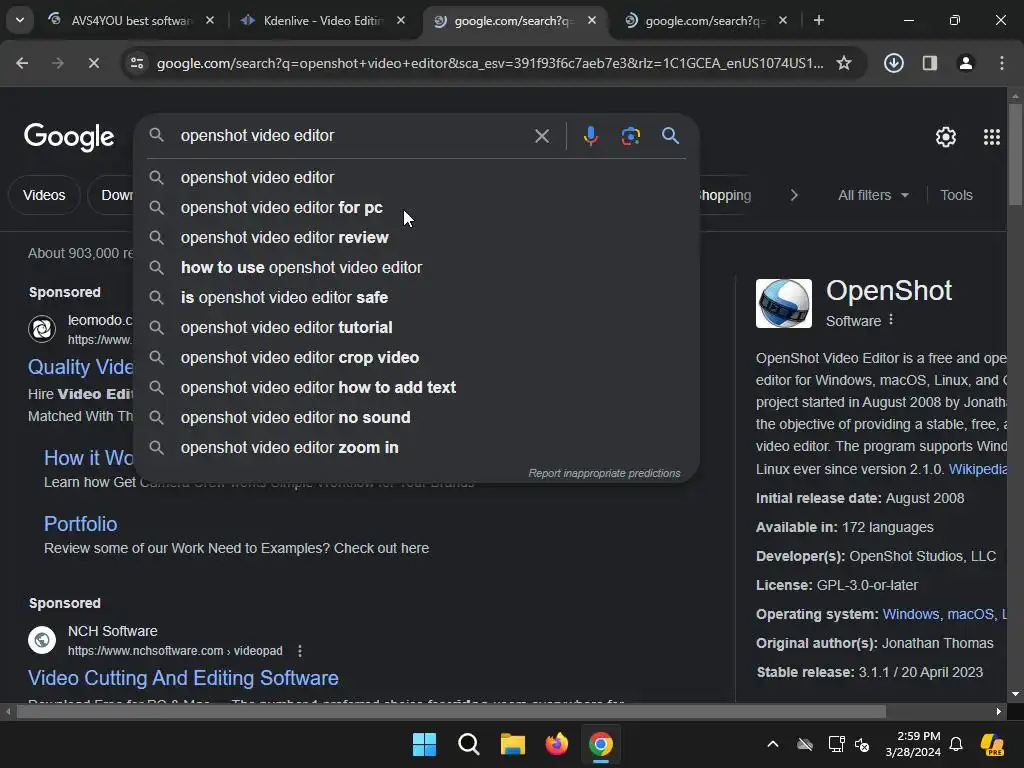Show hidden system tray icons
The width and height of the screenshot is (1024, 768).
coord(773,744)
